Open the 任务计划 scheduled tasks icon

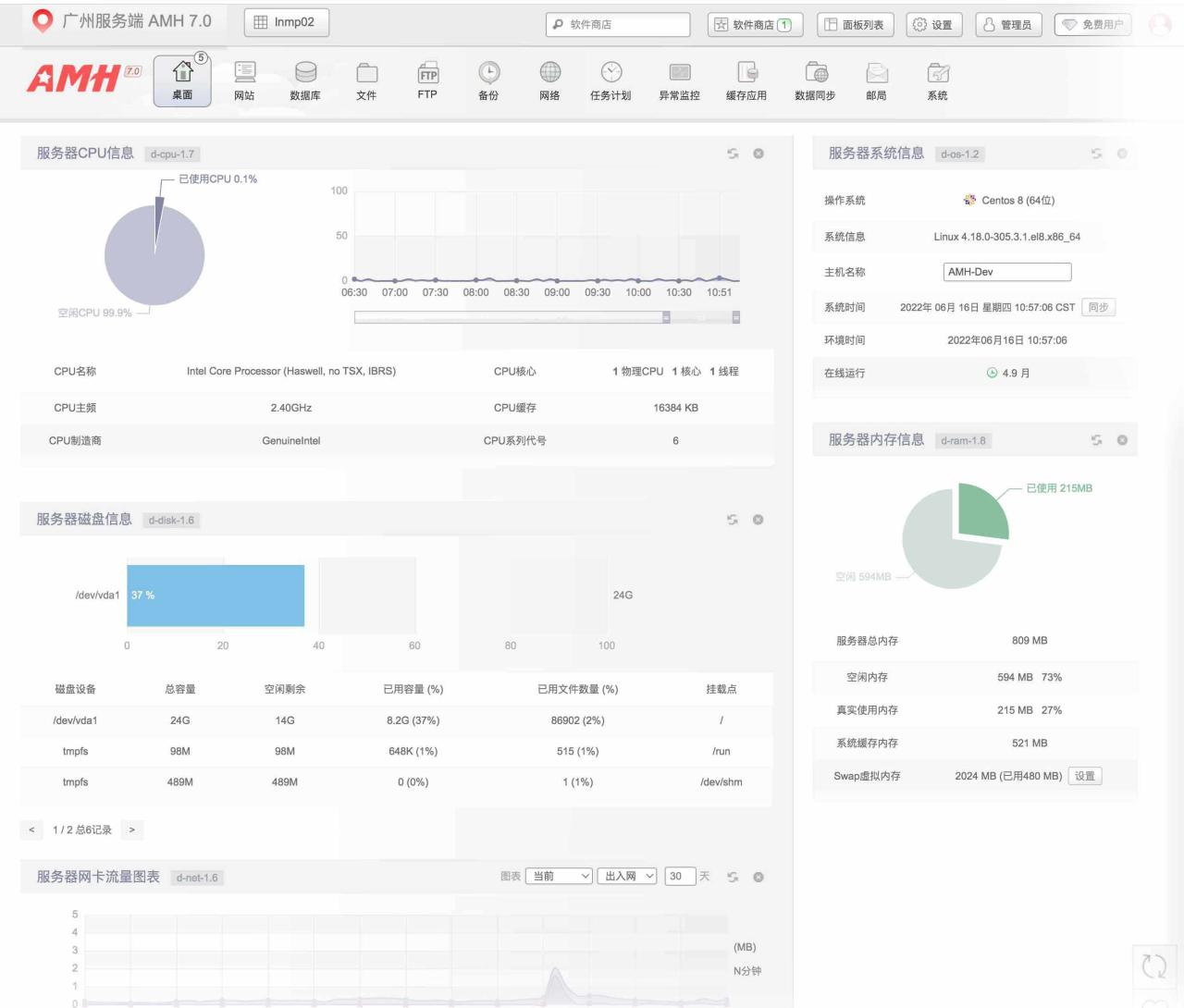click(610, 80)
